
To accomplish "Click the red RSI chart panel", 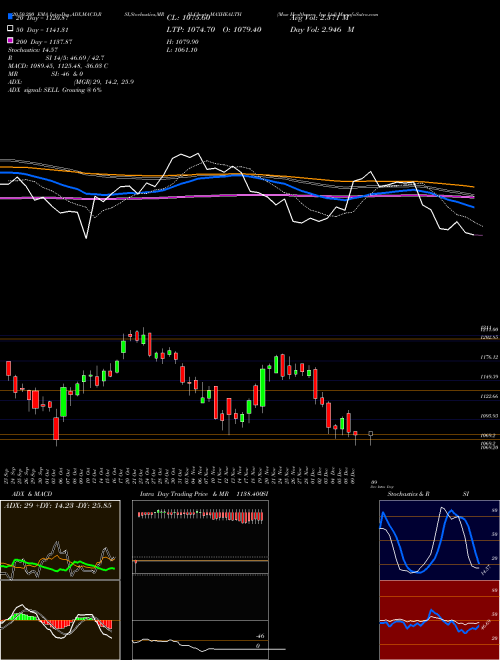I will 439,620.
